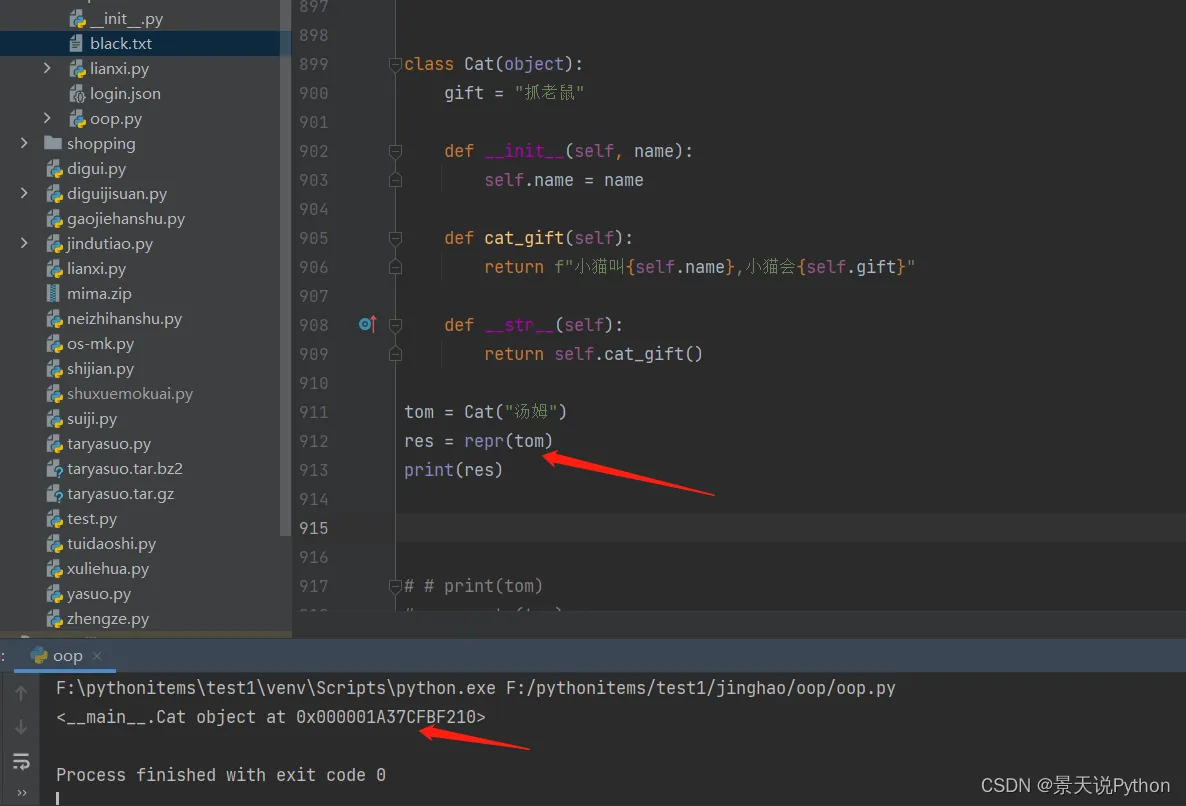The image size is (1186, 806).
Task: Click the taryasuo.tar.bz2 unknown file icon
Action: click(x=54, y=469)
